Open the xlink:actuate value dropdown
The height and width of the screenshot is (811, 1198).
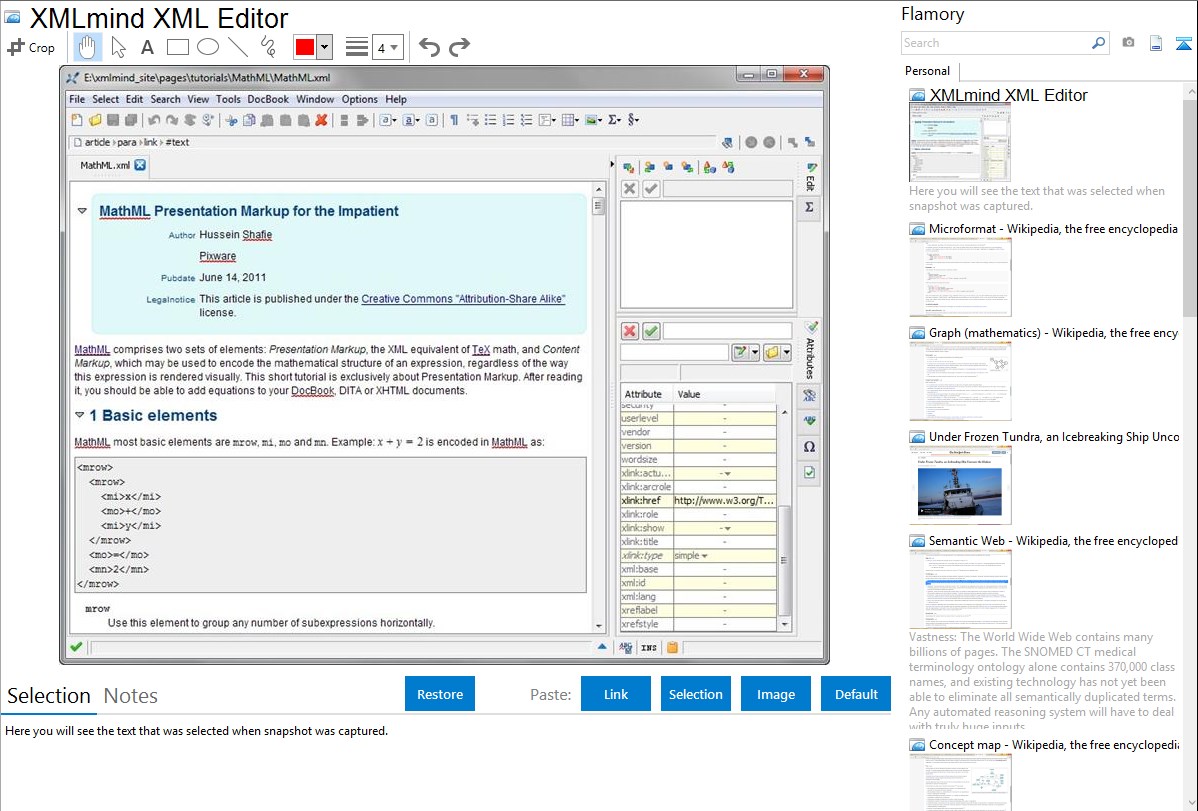[x=727, y=473]
